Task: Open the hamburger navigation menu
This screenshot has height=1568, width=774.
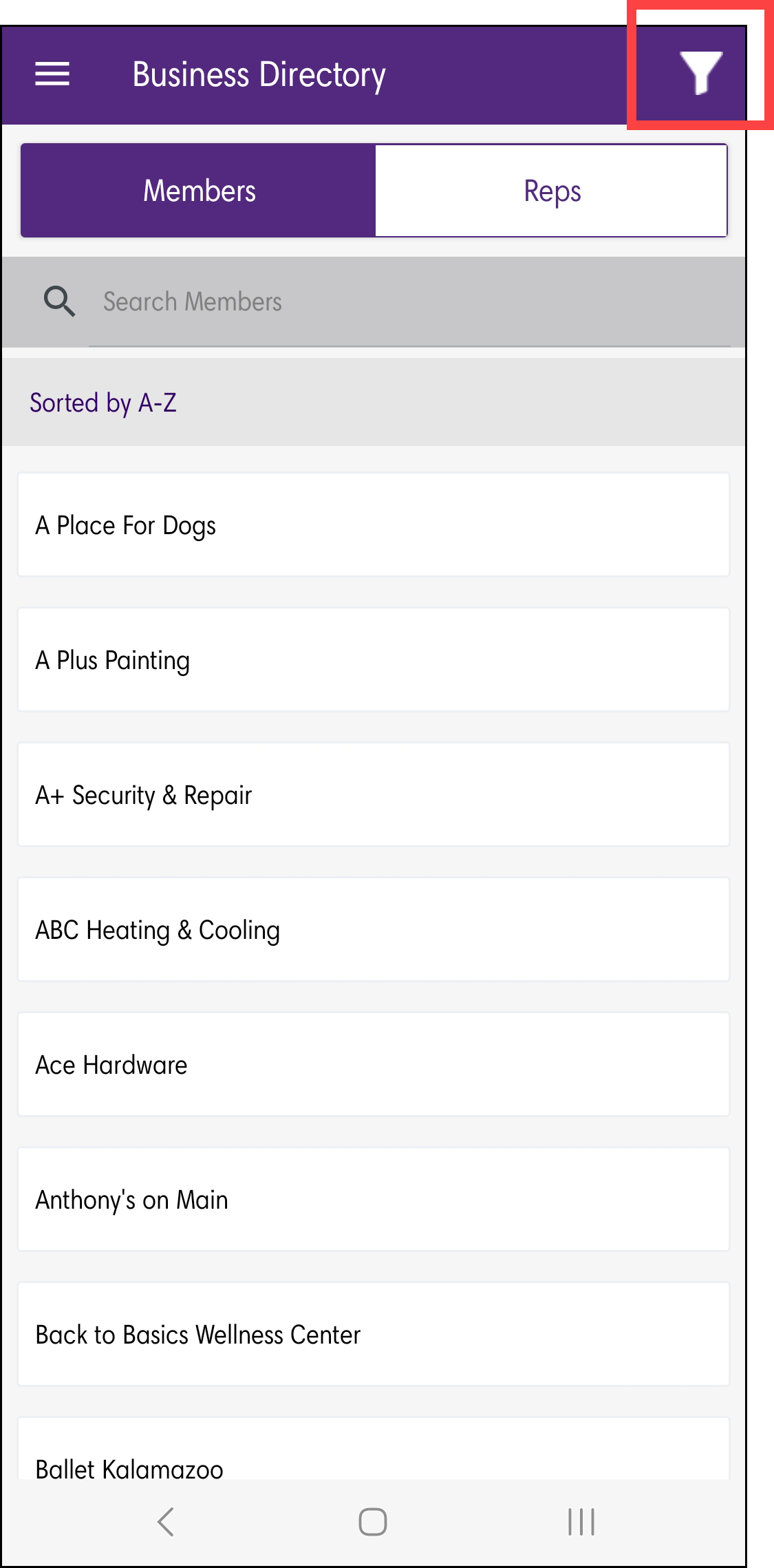Action: click(x=52, y=74)
